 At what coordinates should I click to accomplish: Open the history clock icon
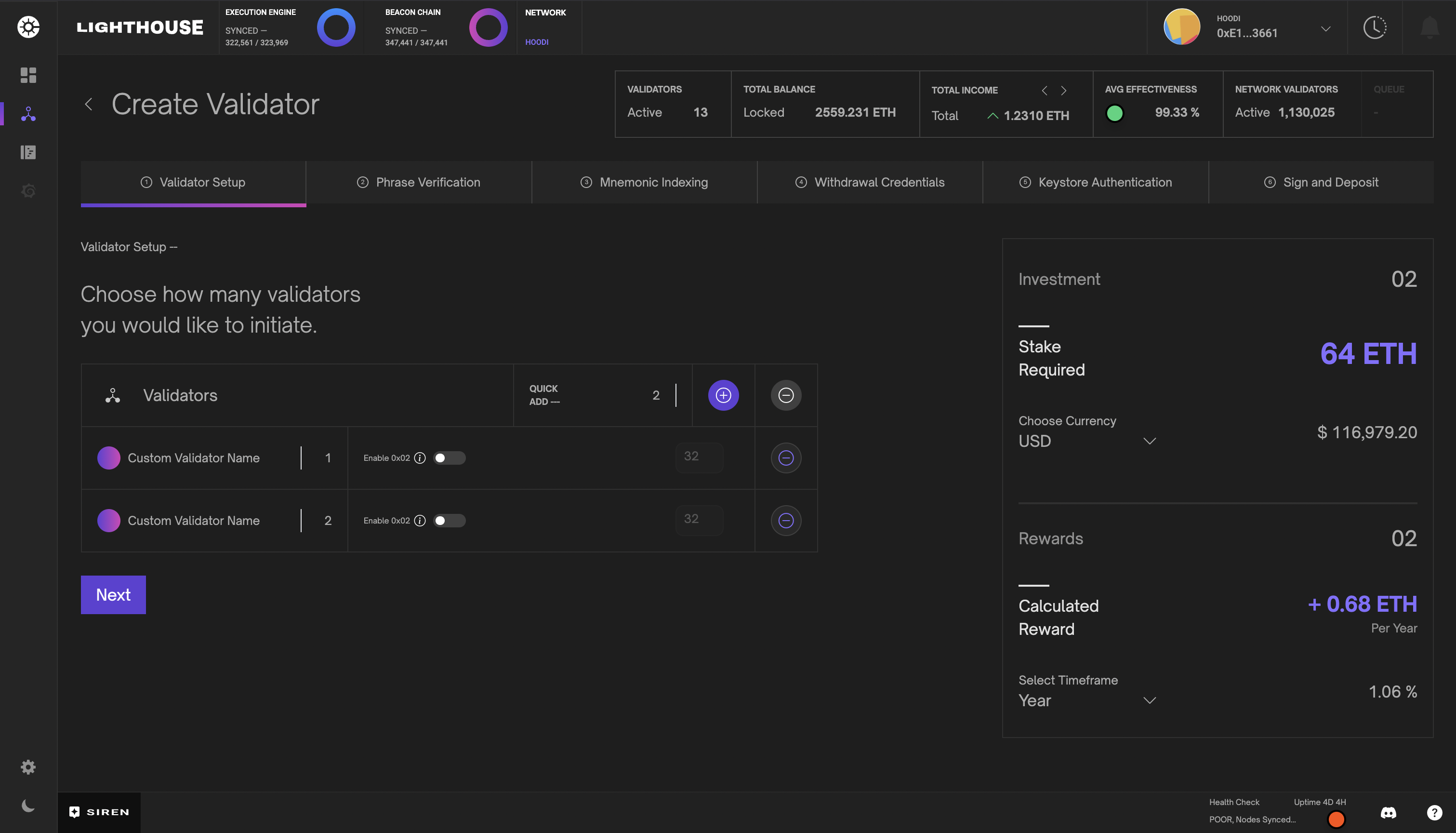(1375, 27)
